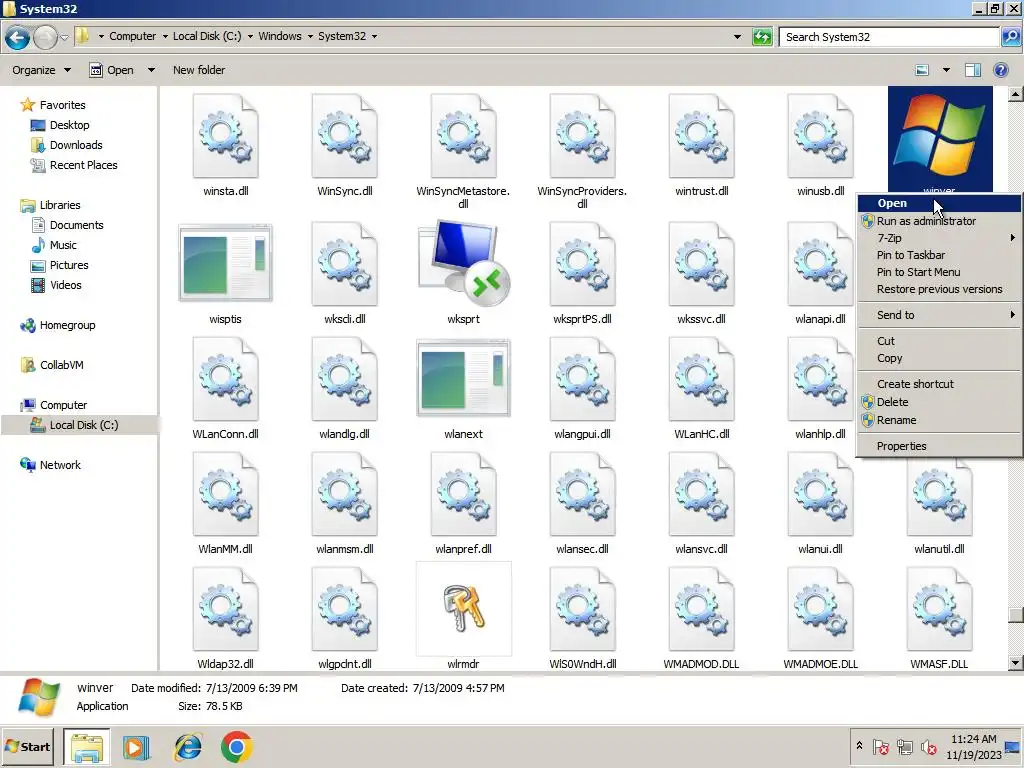Select the winusb.dll file icon
The width and height of the screenshot is (1024, 768).
click(820, 136)
